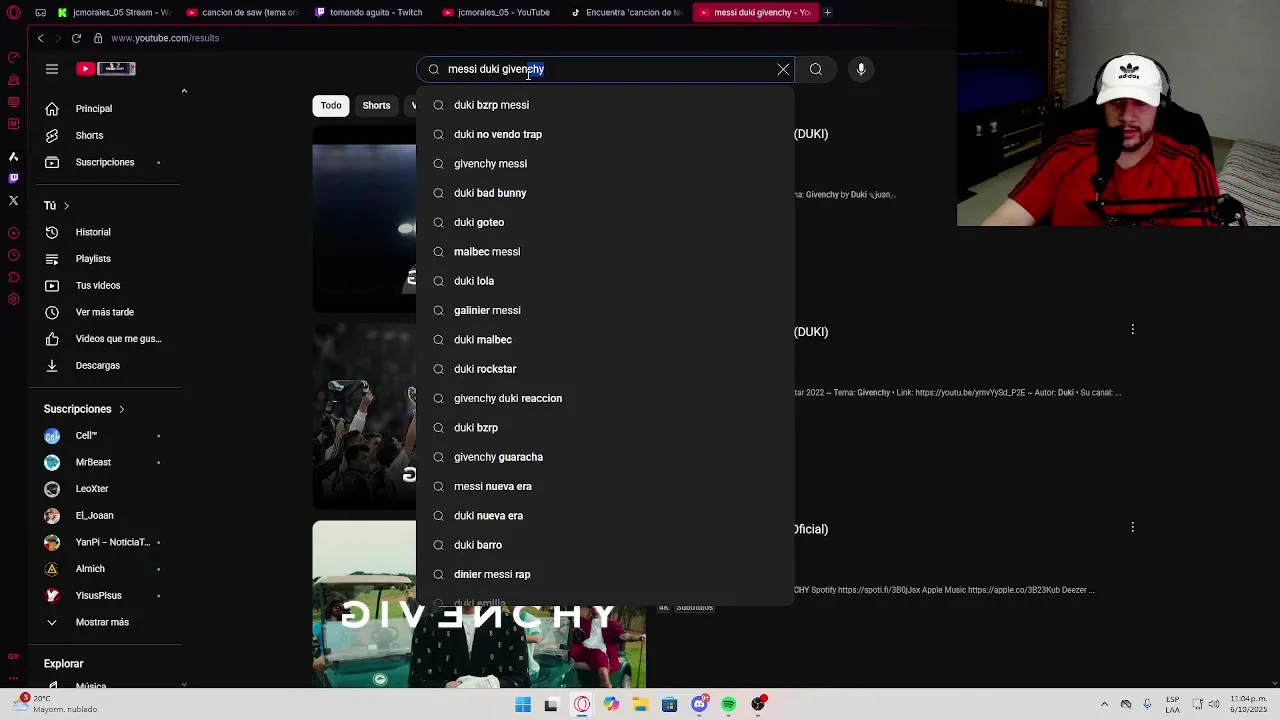Choose suggestion duki bad bunny

point(606,193)
